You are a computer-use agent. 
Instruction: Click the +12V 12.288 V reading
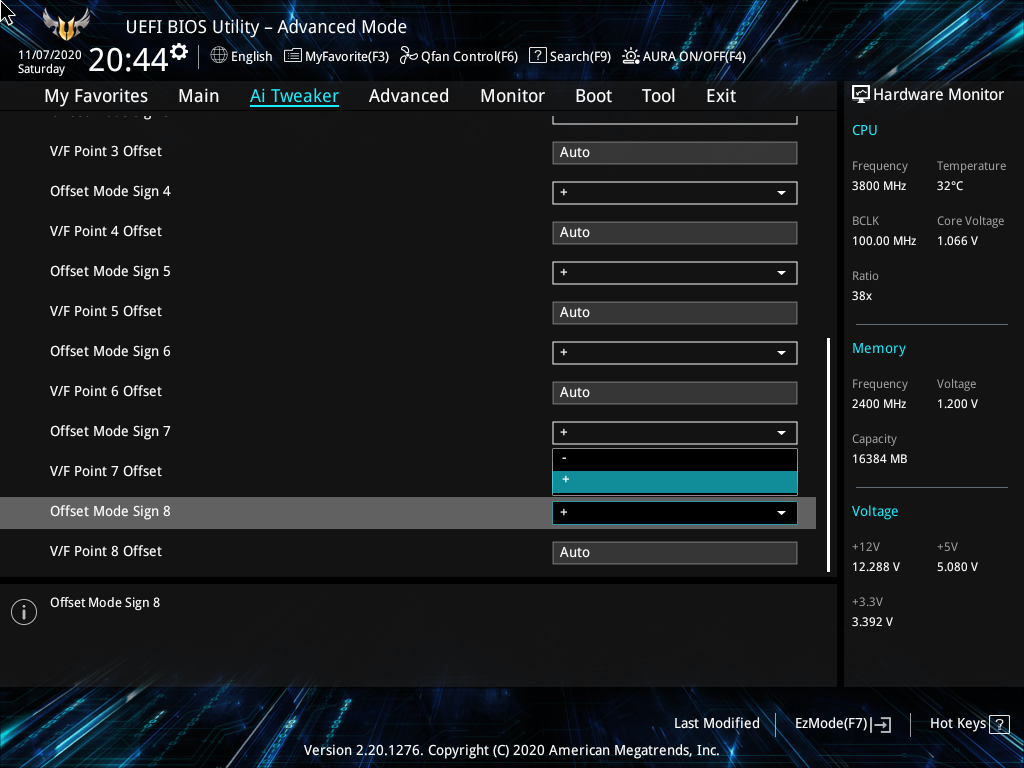coord(876,567)
